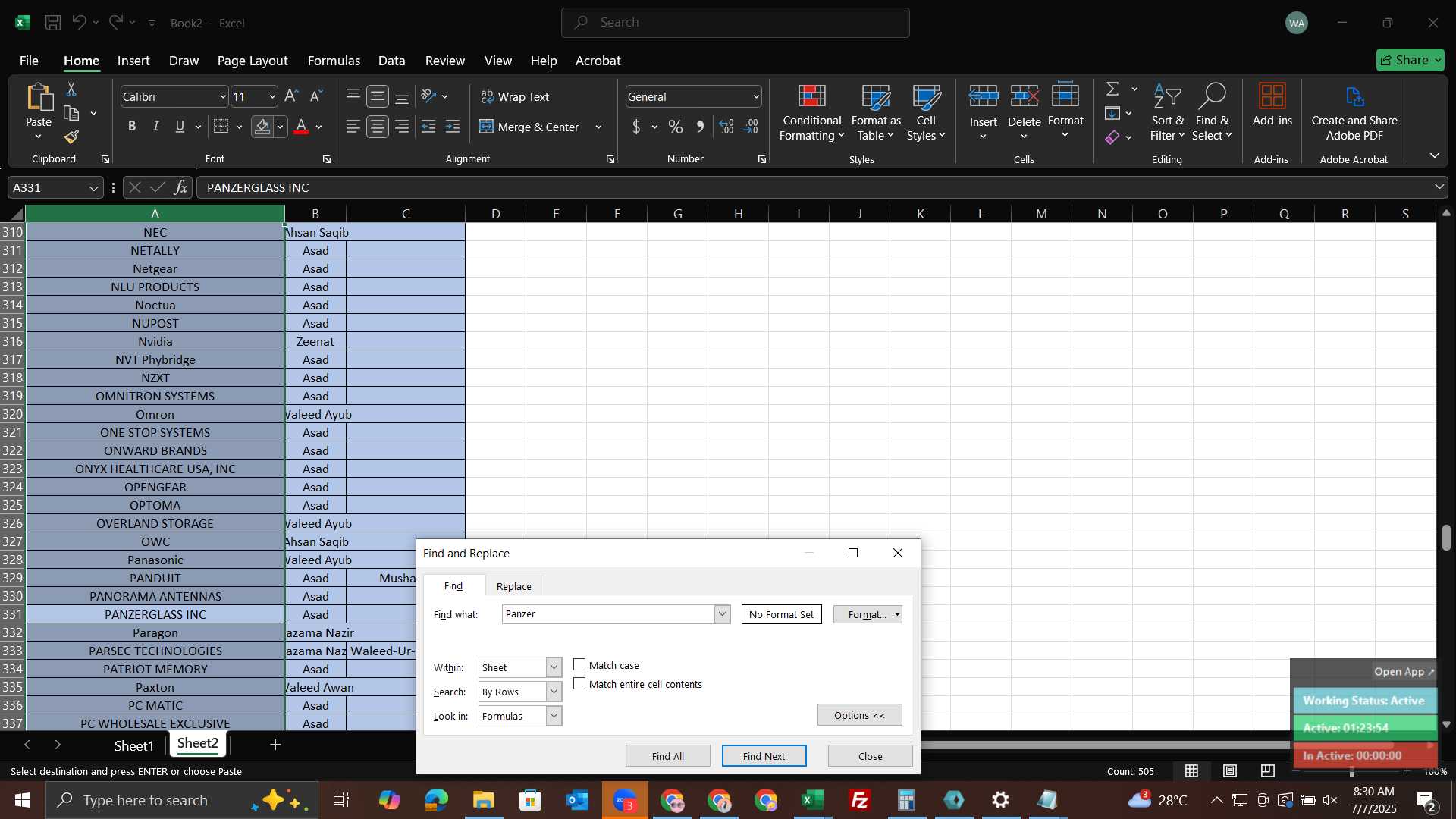
Task: Click the Clear eraser icon
Action: click(x=1112, y=137)
